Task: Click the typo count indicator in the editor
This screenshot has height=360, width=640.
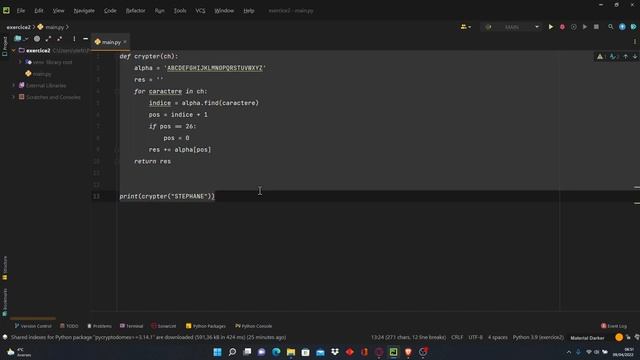Action: click(613, 57)
